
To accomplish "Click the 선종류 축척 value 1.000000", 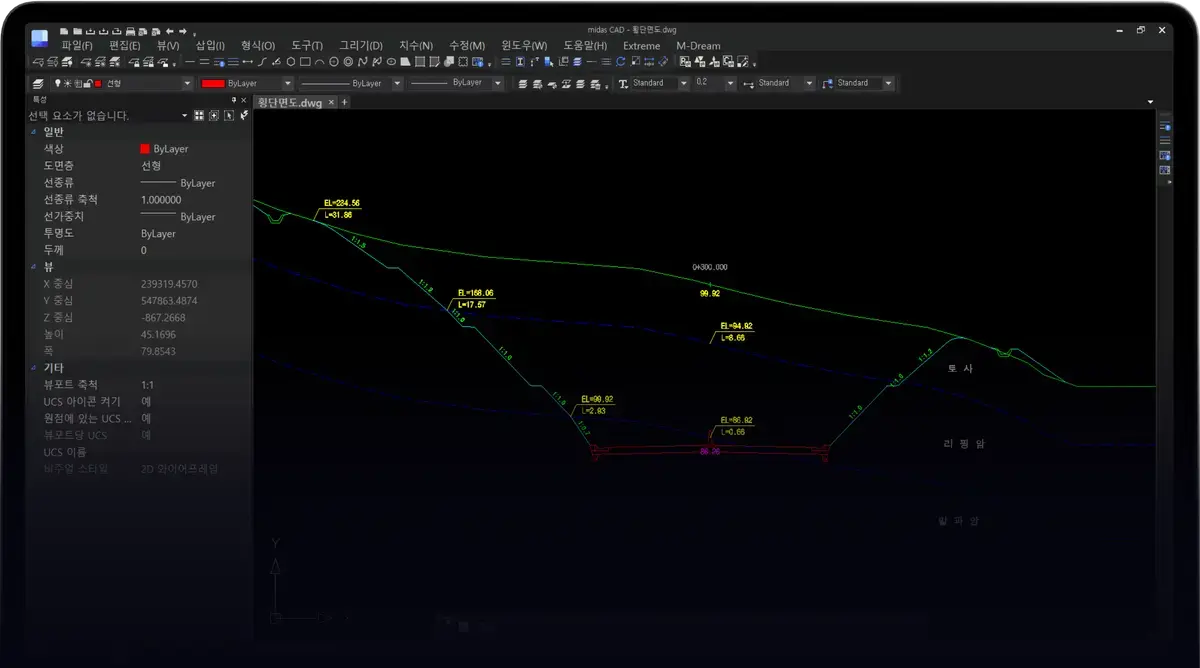I will coord(161,200).
